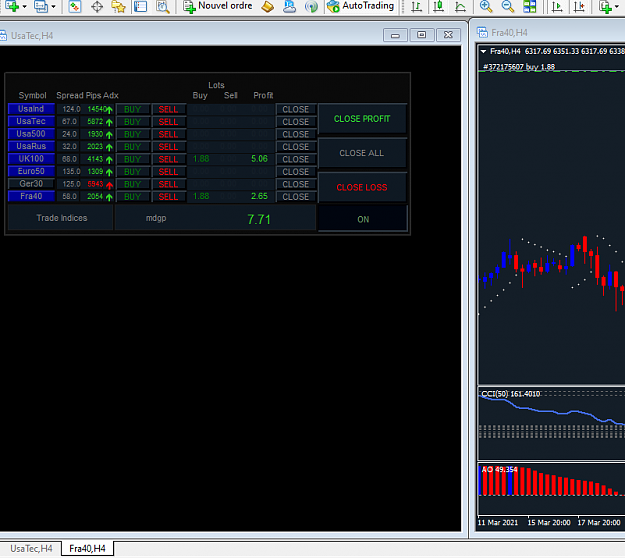The width and height of the screenshot is (625, 558).
Task: Open the Profiles toolbar icon
Action: (x=41, y=6)
